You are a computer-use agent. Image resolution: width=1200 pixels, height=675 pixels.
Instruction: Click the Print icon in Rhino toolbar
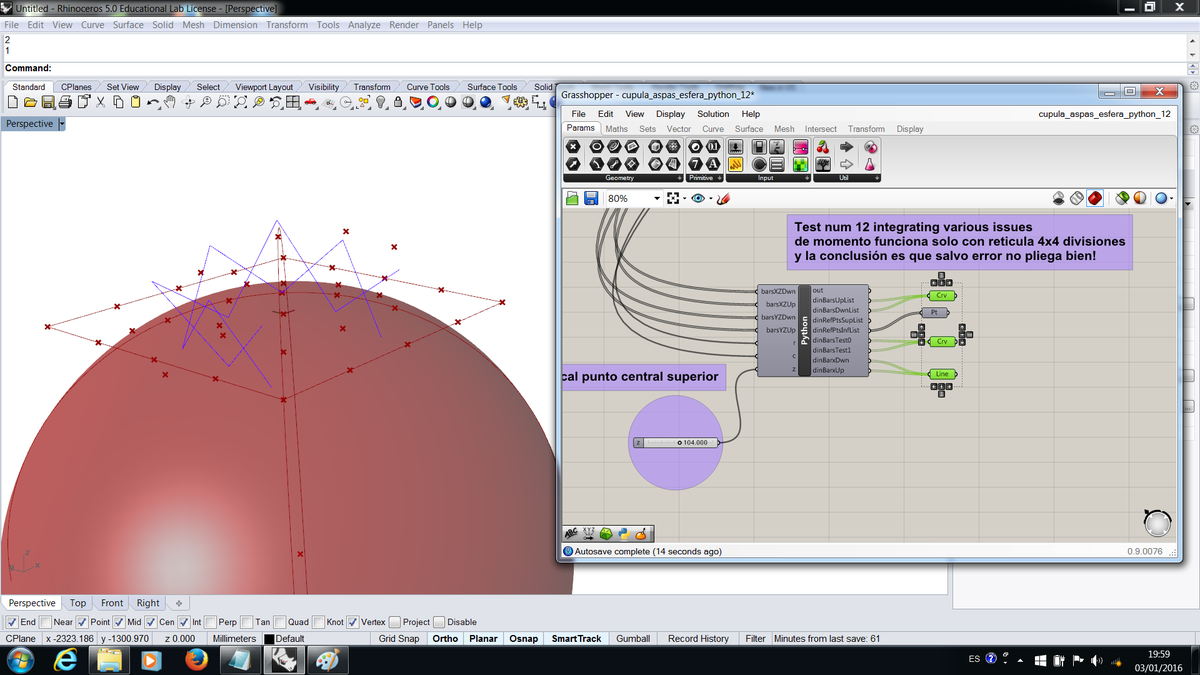pos(65,102)
